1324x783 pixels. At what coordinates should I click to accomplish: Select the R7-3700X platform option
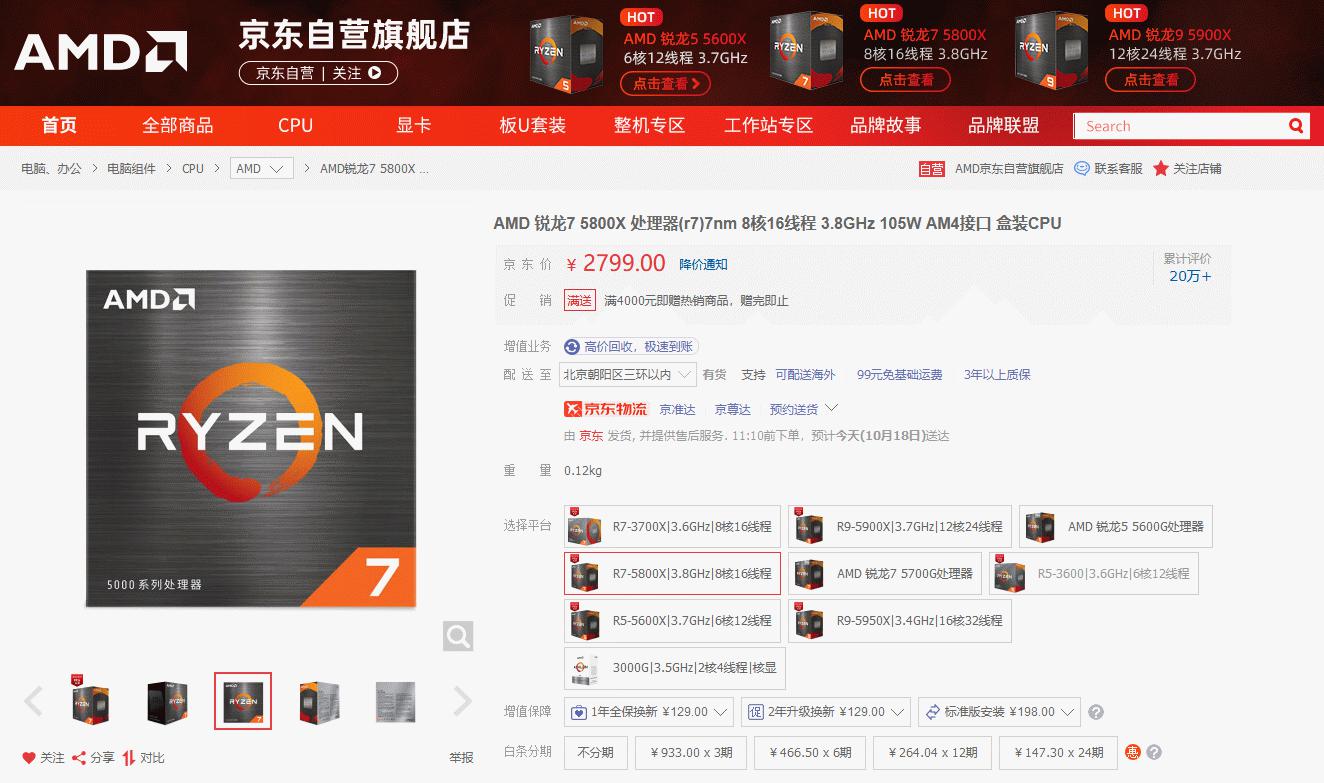pos(672,526)
